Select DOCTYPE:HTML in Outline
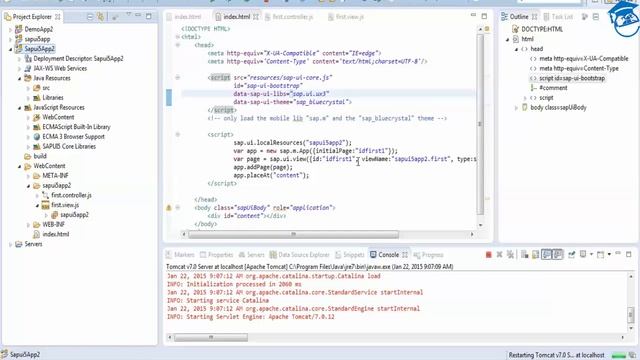The width and height of the screenshot is (640, 360). pos(542,29)
